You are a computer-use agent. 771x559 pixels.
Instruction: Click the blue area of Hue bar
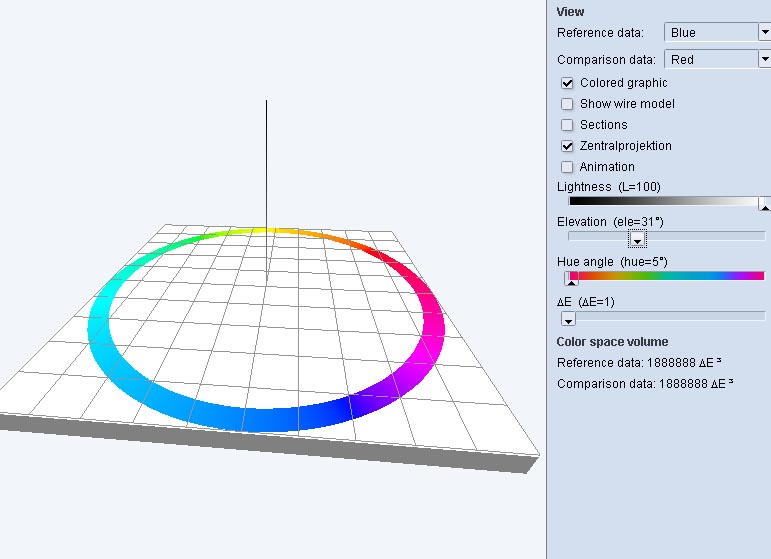click(x=713, y=276)
